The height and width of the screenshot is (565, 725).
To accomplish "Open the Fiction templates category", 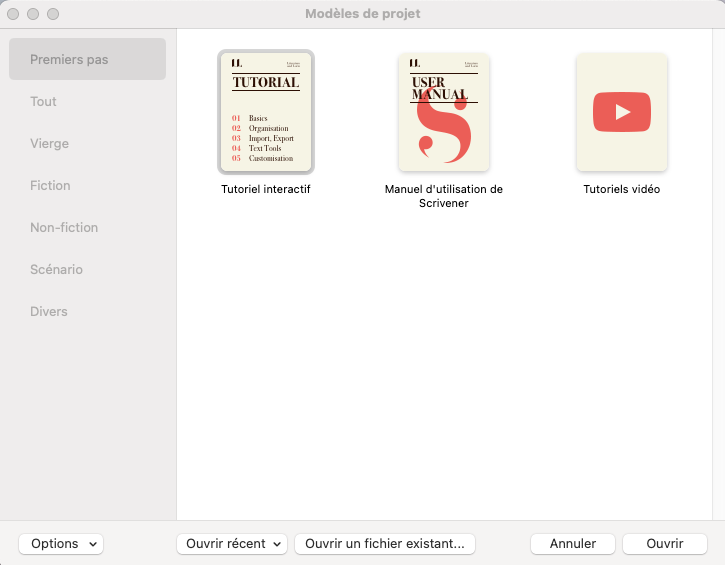I will coord(87,185).
